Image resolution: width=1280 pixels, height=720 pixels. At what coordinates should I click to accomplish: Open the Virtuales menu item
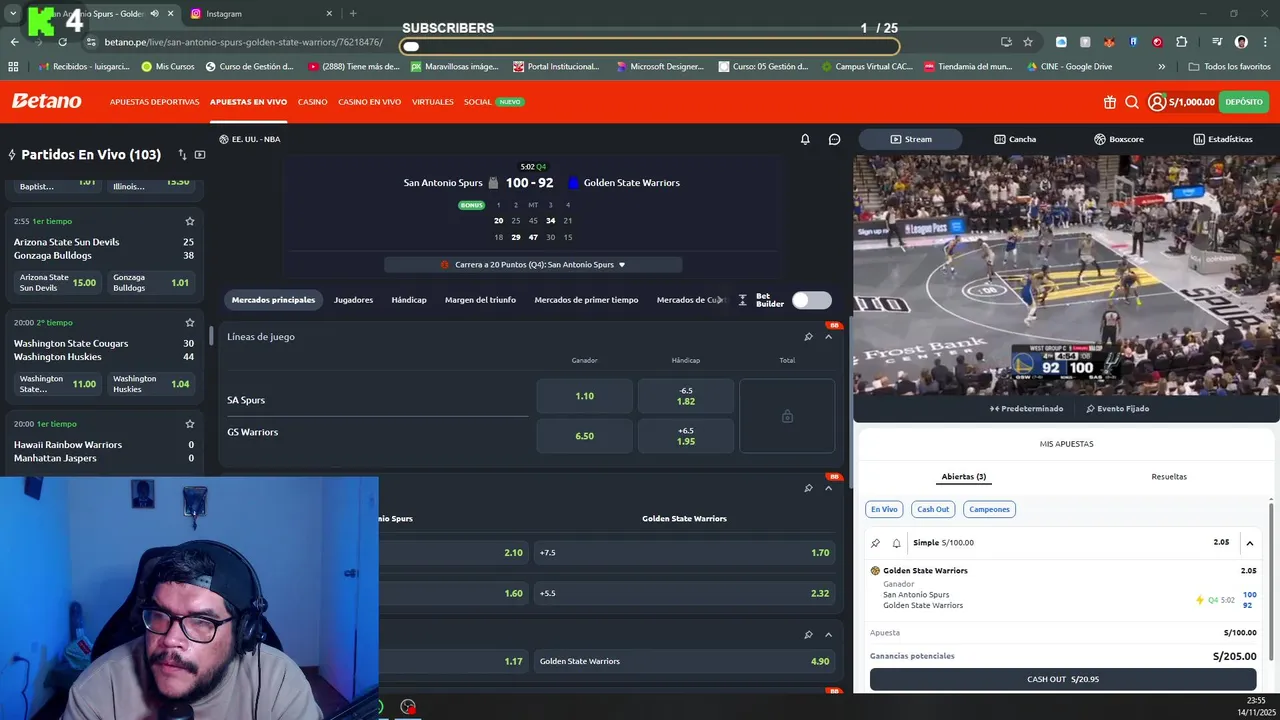pyautogui.click(x=432, y=102)
